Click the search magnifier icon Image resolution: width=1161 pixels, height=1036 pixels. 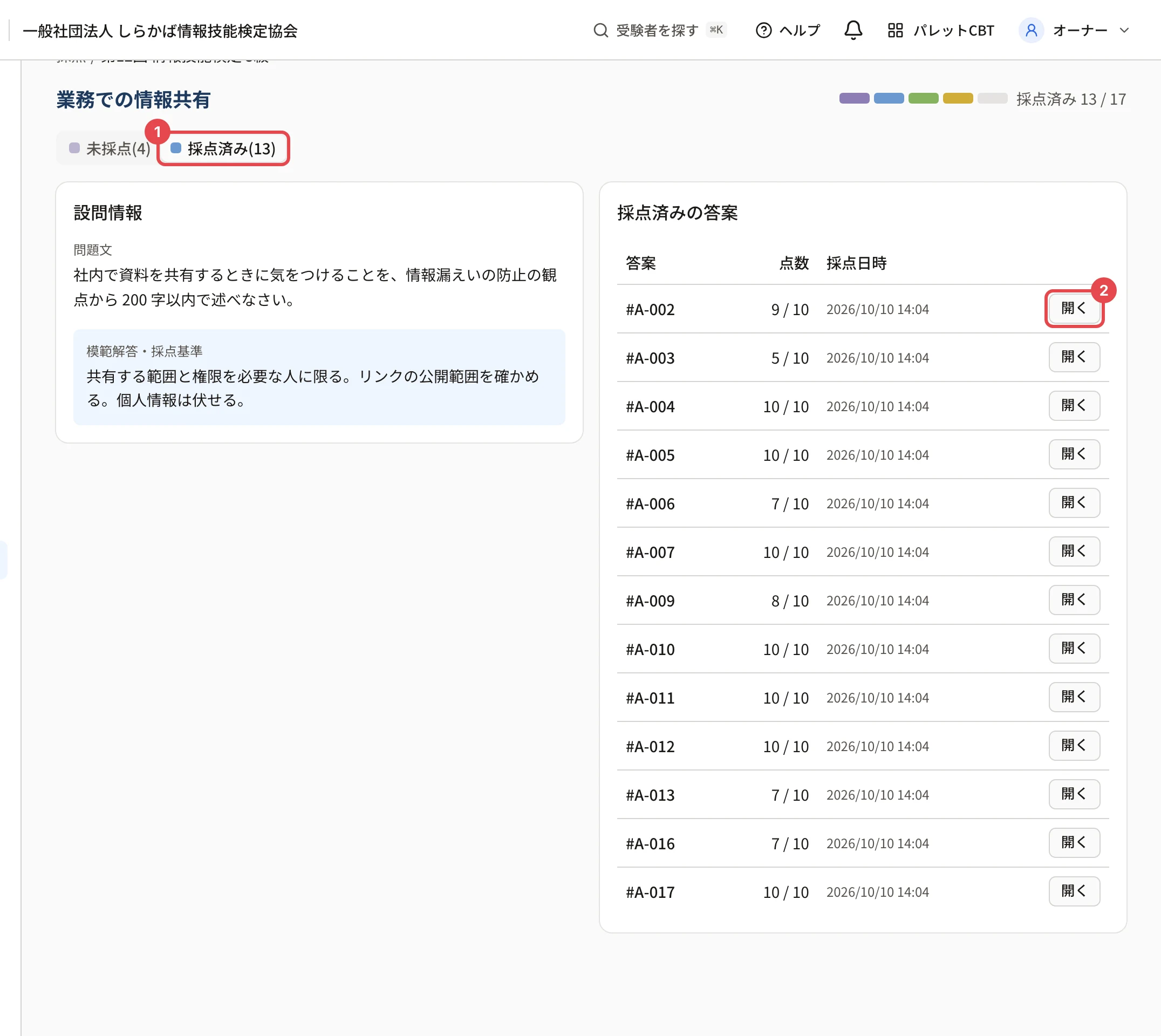pos(600,30)
